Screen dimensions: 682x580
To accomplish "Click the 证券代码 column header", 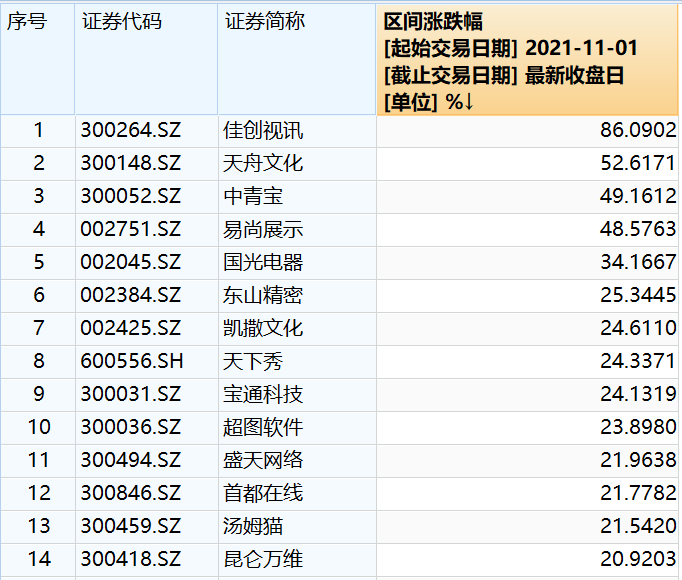I will (146, 60).
